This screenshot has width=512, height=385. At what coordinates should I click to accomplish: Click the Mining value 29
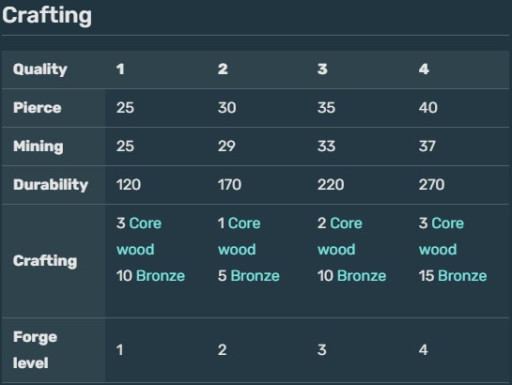(x=227, y=146)
